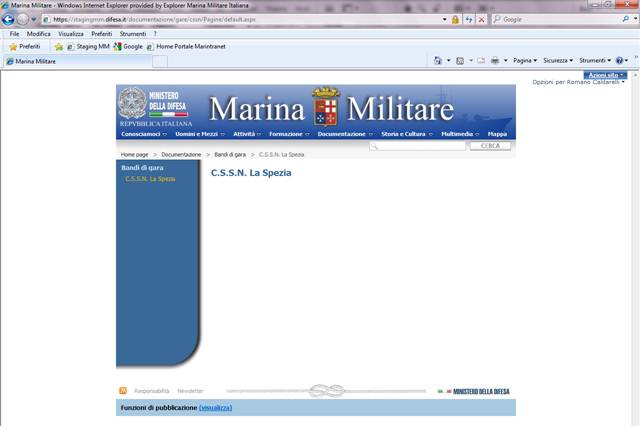The image size is (640, 426).
Task: Click the Home icon in command bar
Action: point(438,60)
